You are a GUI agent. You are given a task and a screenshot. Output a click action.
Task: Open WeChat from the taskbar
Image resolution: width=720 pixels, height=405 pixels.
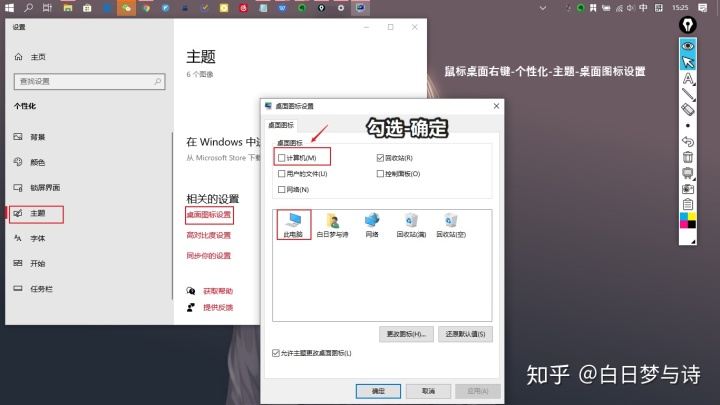coord(126,8)
